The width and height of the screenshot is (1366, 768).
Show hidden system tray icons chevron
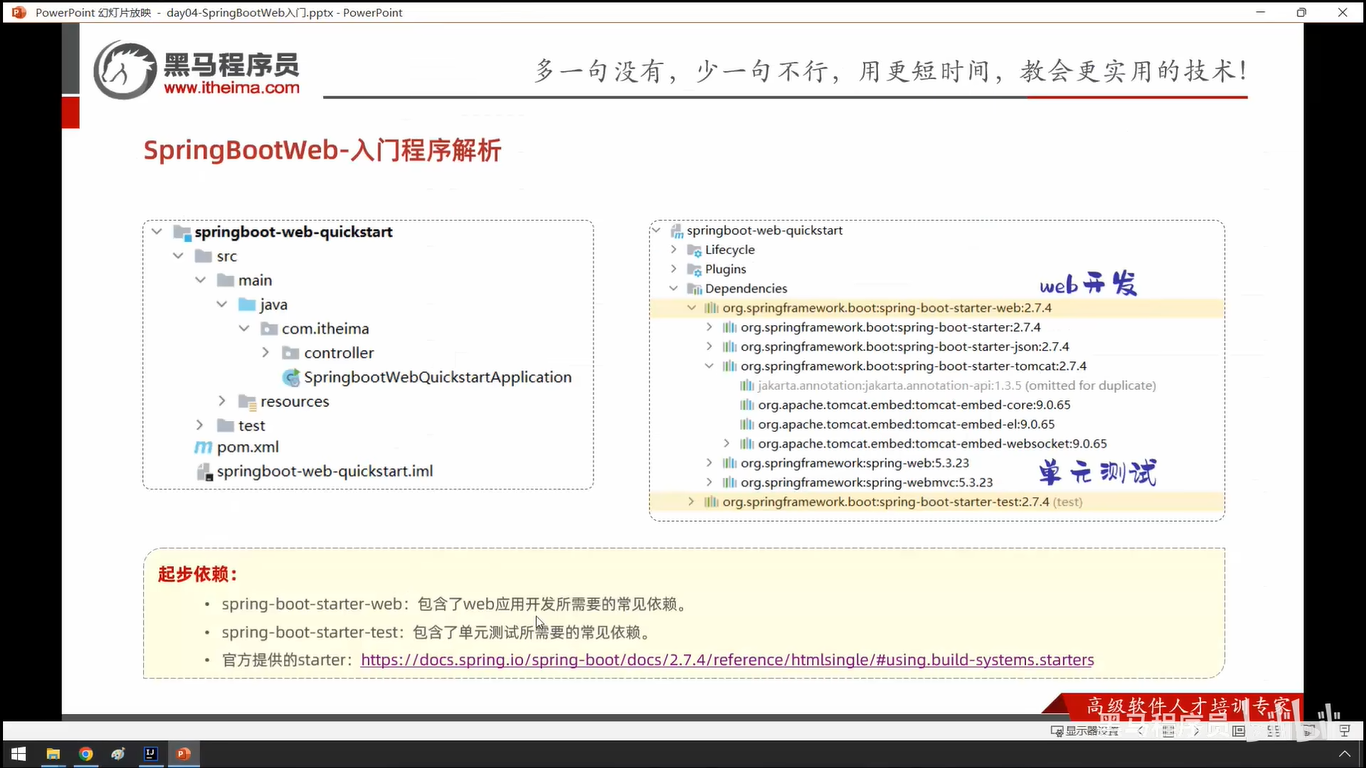(x=1345, y=753)
